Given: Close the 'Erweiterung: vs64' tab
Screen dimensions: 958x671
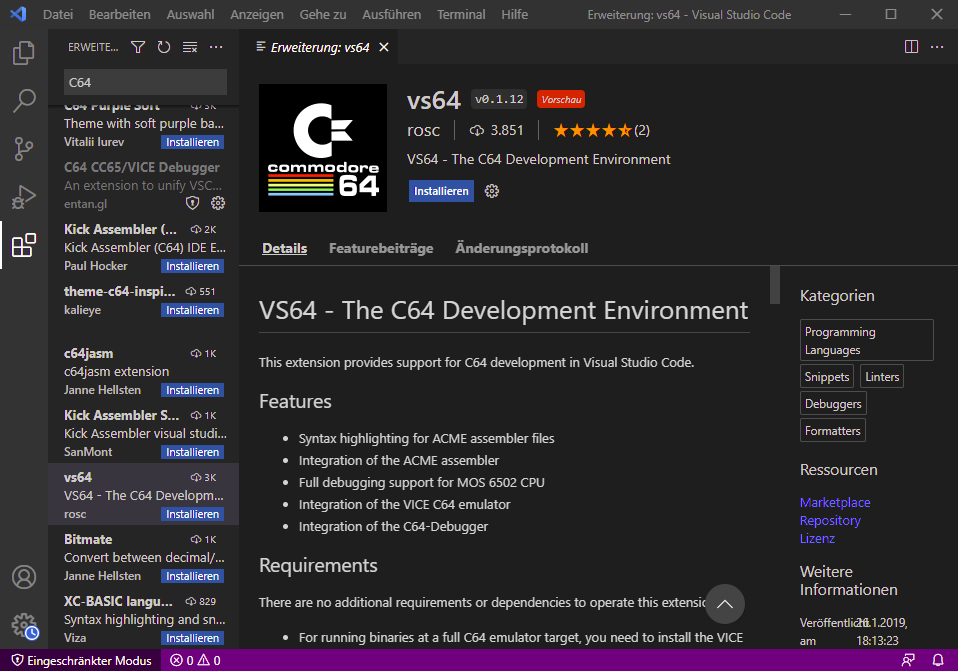Looking at the screenshot, I should (x=384, y=47).
